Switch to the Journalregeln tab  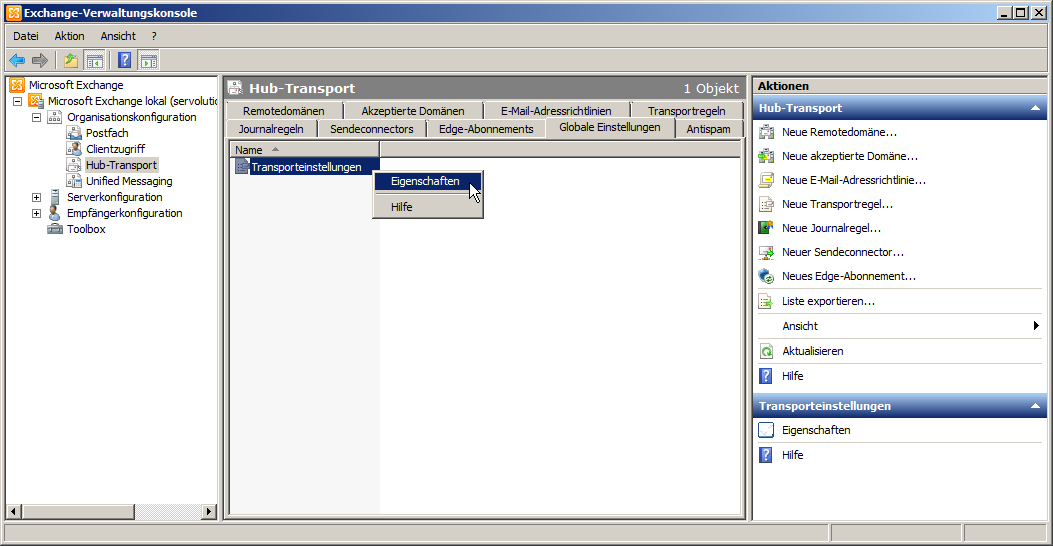(271, 129)
